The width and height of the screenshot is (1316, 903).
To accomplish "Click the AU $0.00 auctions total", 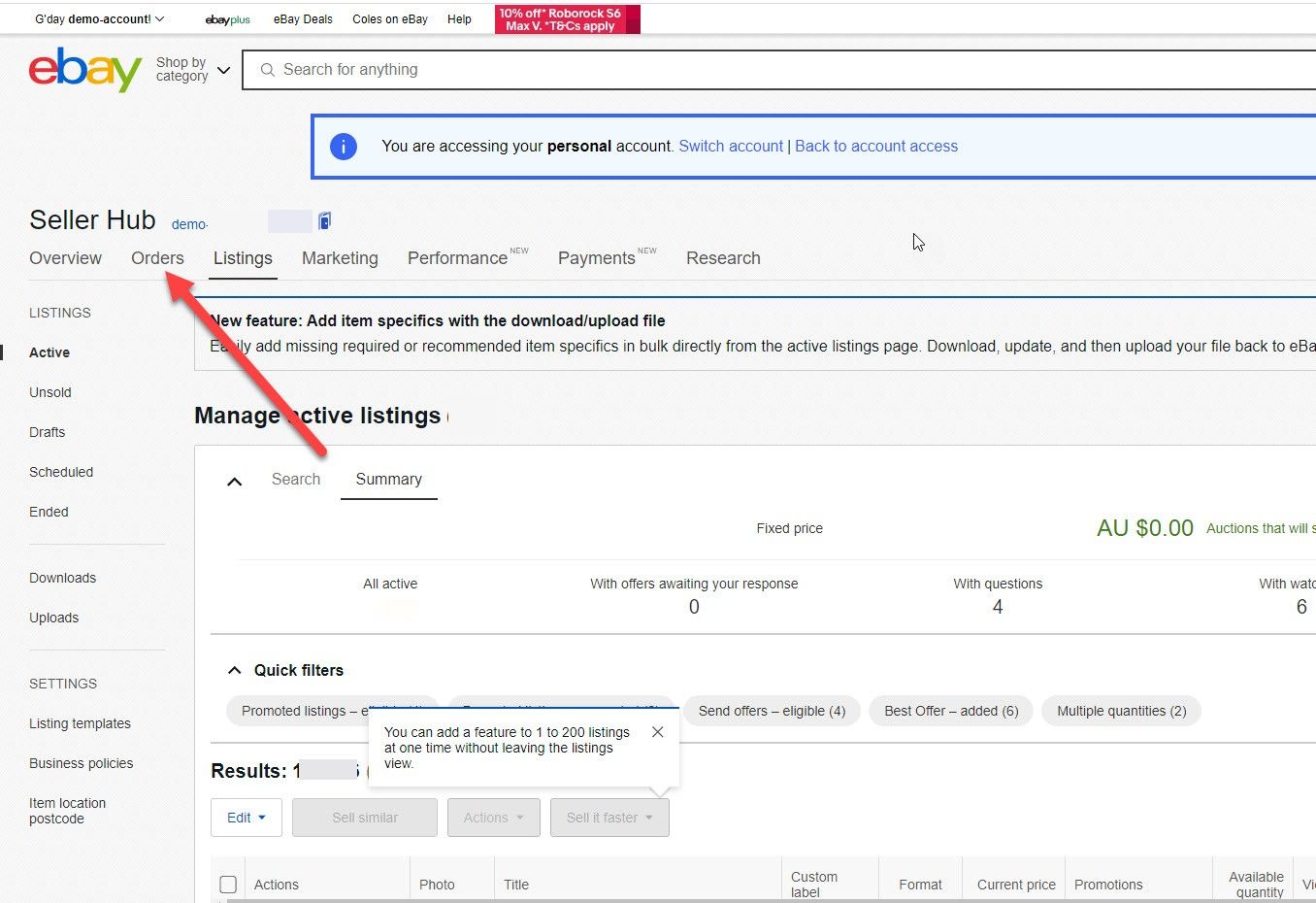I will 1145,528.
